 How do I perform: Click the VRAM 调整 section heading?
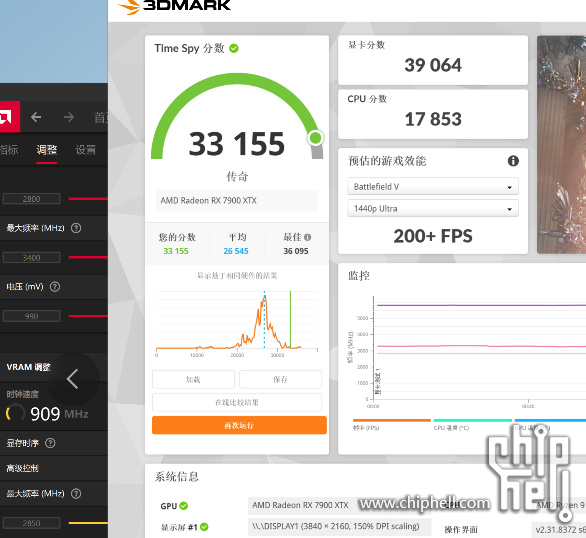(x=28, y=367)
